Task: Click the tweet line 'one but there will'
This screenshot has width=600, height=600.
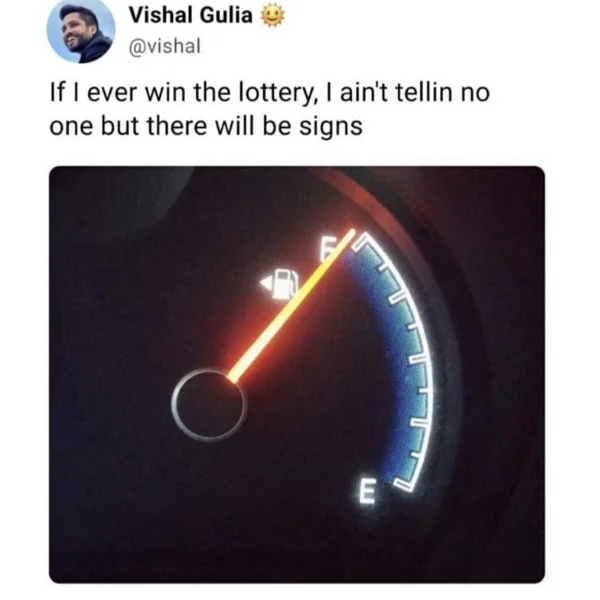Action: tap(206, 127)
